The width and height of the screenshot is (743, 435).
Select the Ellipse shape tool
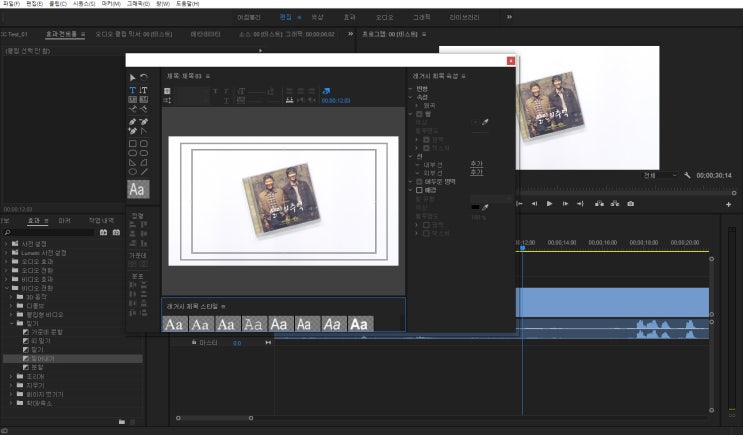point(132,172)
